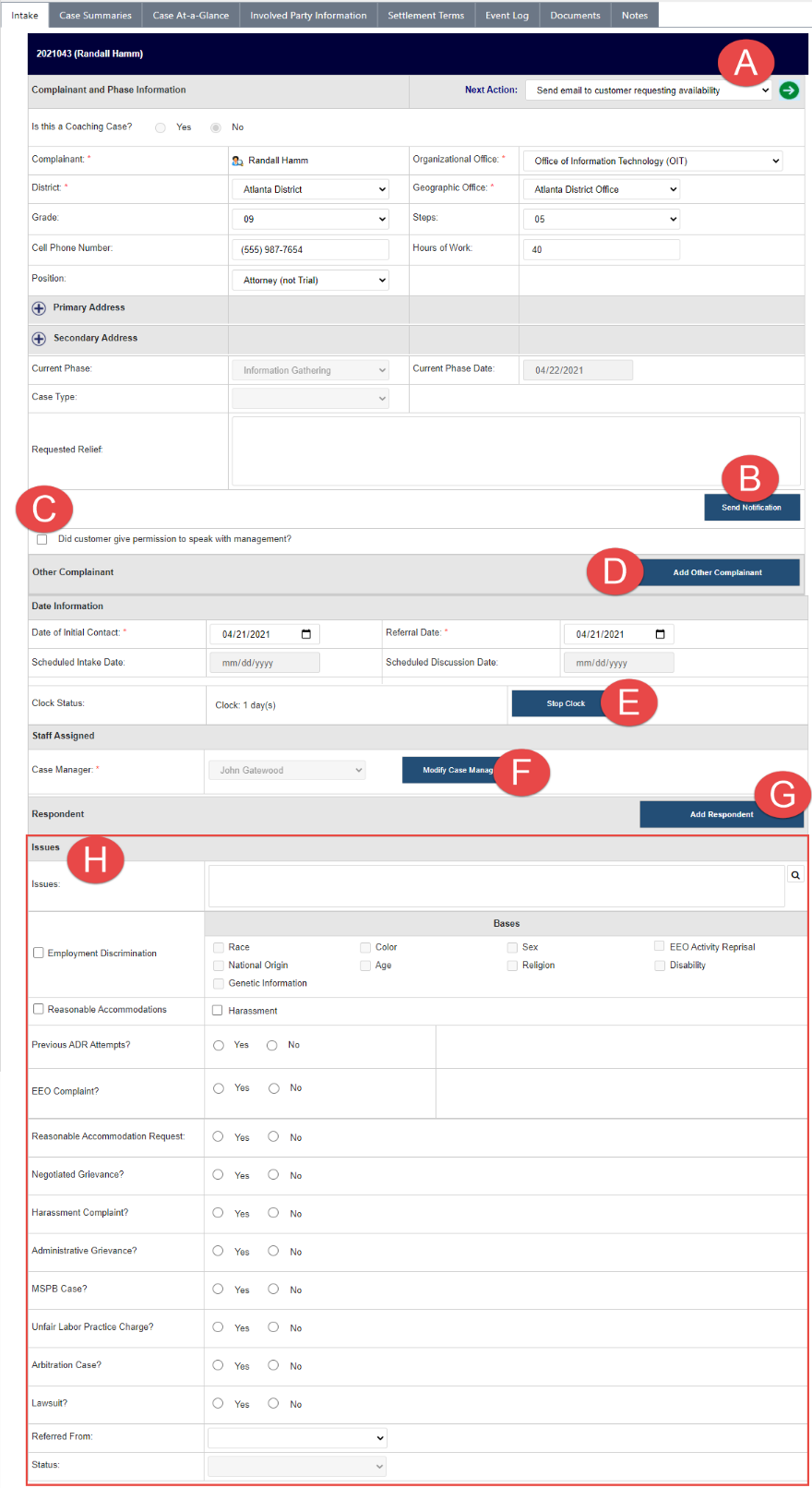812x1488 pixels.
Task: Open the Case Type dropdown
Action: click(x=310, y=398)
